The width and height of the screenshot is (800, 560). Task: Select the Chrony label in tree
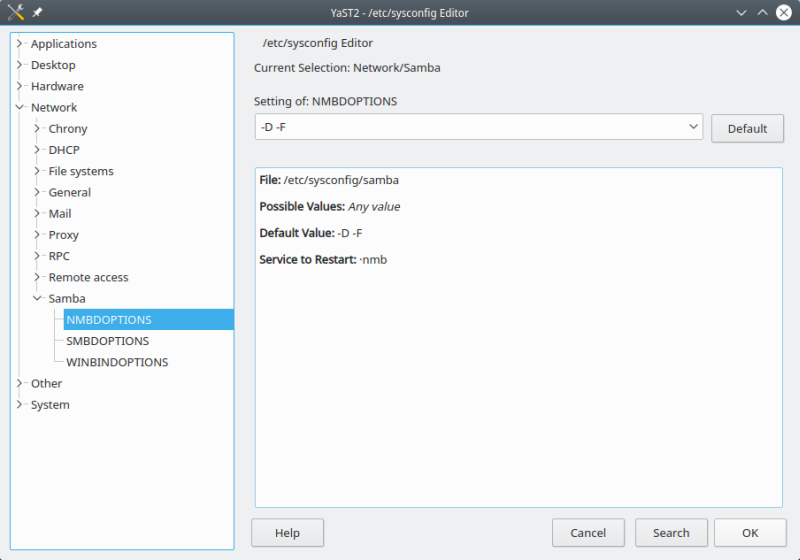[x=68, y=129]
